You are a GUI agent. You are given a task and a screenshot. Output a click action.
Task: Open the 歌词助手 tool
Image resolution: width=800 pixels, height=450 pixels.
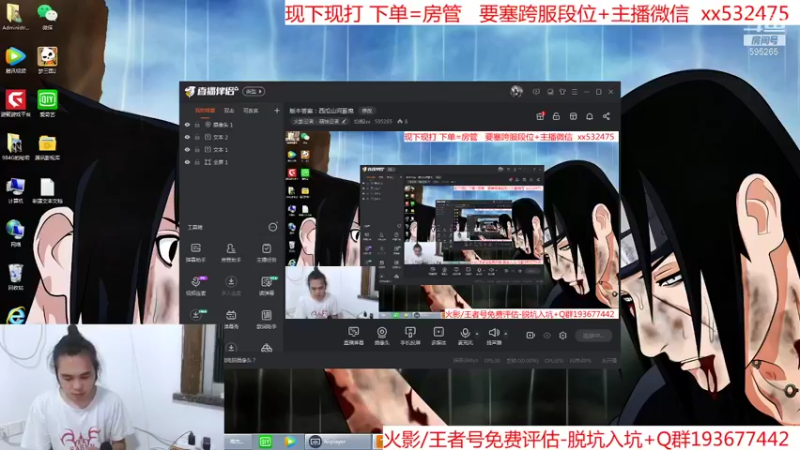(266, 319)
